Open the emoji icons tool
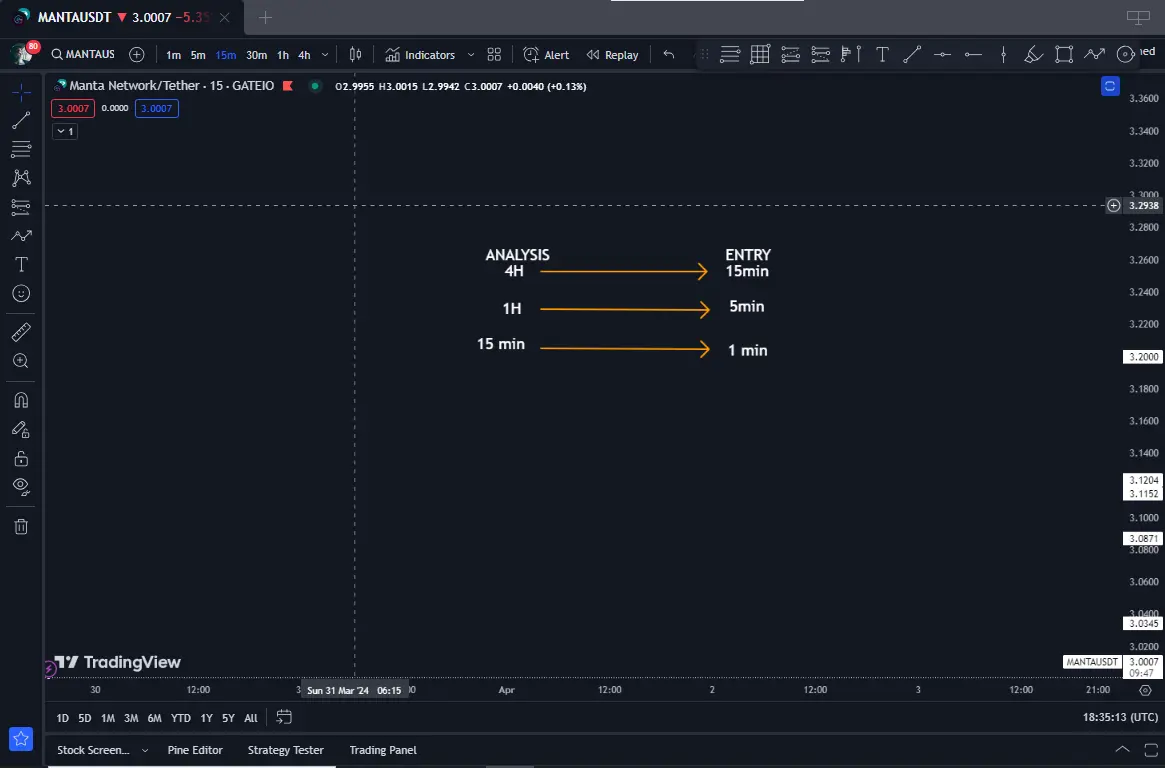The width and height of the screenshot is (1165, 768). 21,293
